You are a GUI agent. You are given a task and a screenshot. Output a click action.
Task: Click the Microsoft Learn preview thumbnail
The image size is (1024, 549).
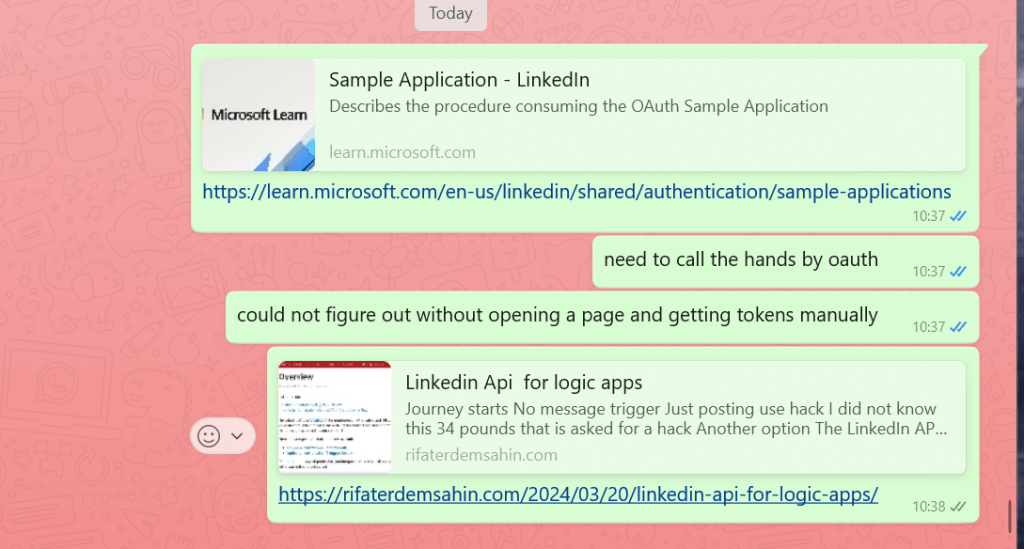(x=259, y=115)
